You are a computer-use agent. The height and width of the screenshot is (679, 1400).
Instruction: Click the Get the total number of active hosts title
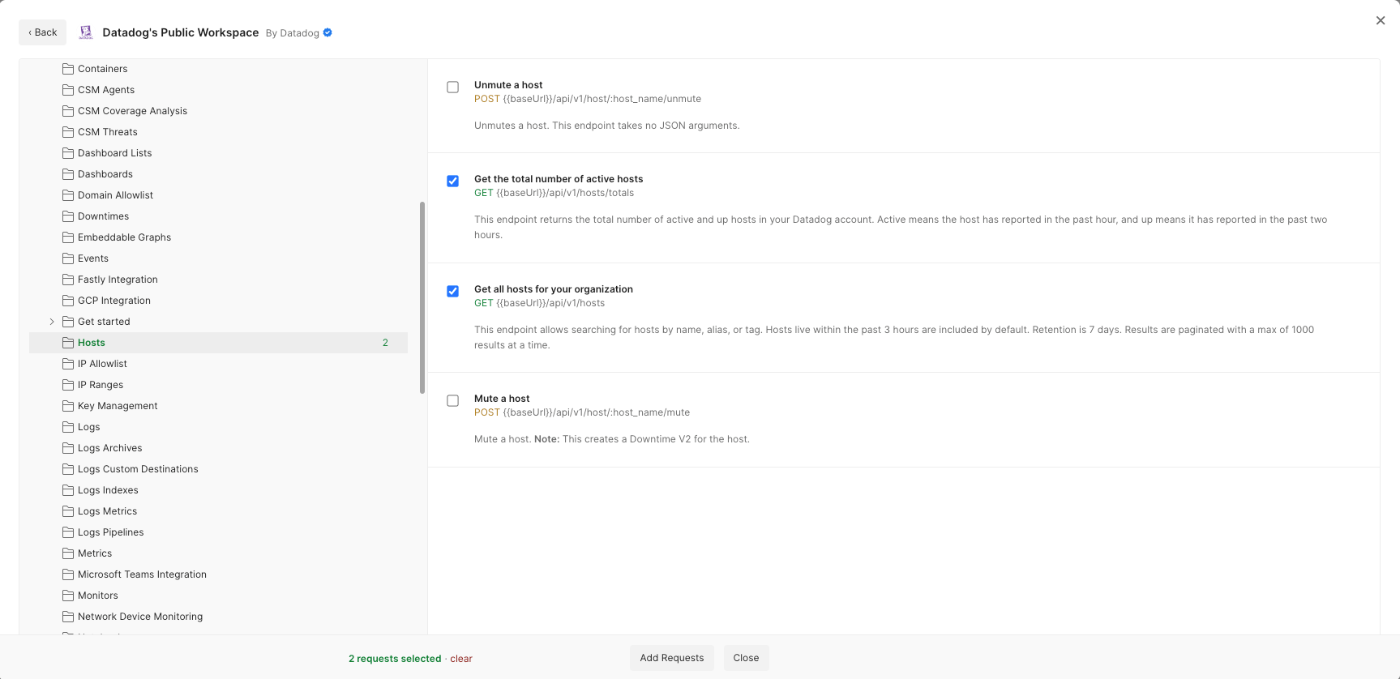point(558,179)
